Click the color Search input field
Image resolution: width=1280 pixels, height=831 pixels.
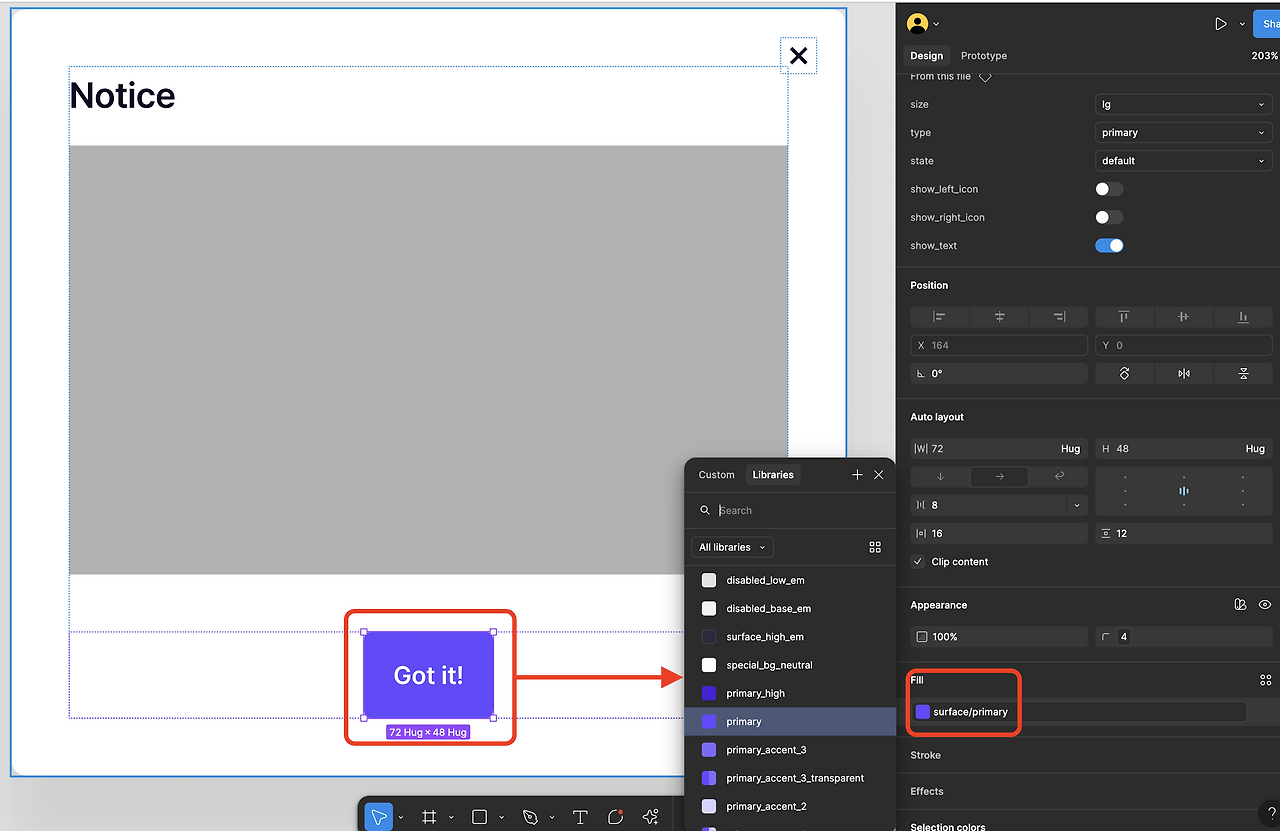pos(800,510)
